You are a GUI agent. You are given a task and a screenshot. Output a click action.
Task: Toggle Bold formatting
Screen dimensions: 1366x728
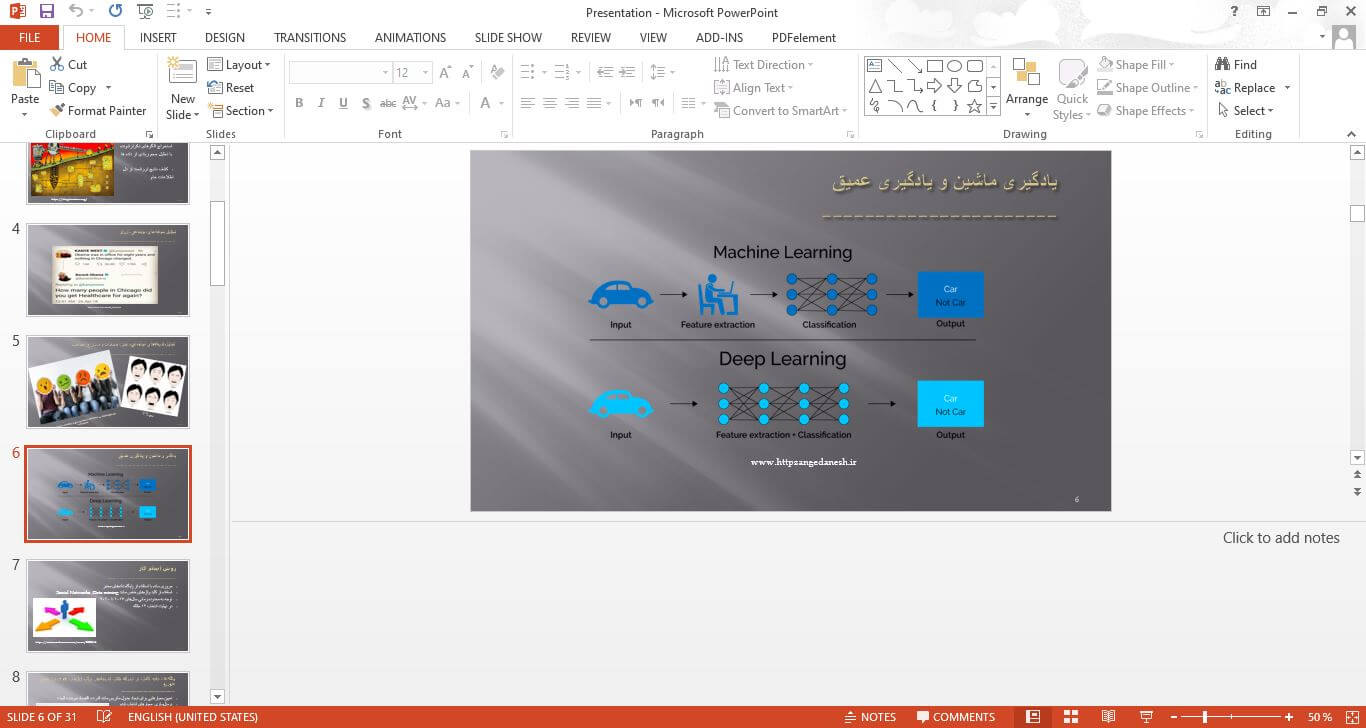pos(299,103)
